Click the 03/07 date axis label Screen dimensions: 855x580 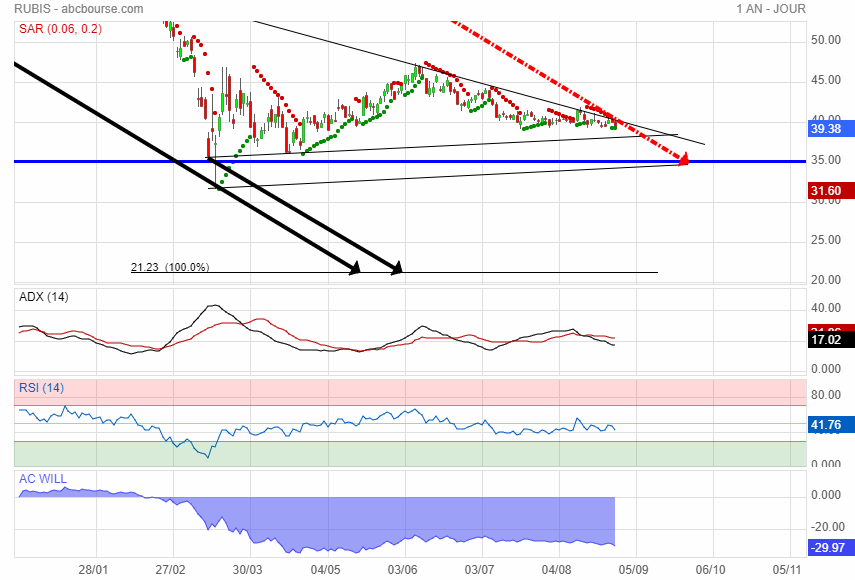(479, 570)
